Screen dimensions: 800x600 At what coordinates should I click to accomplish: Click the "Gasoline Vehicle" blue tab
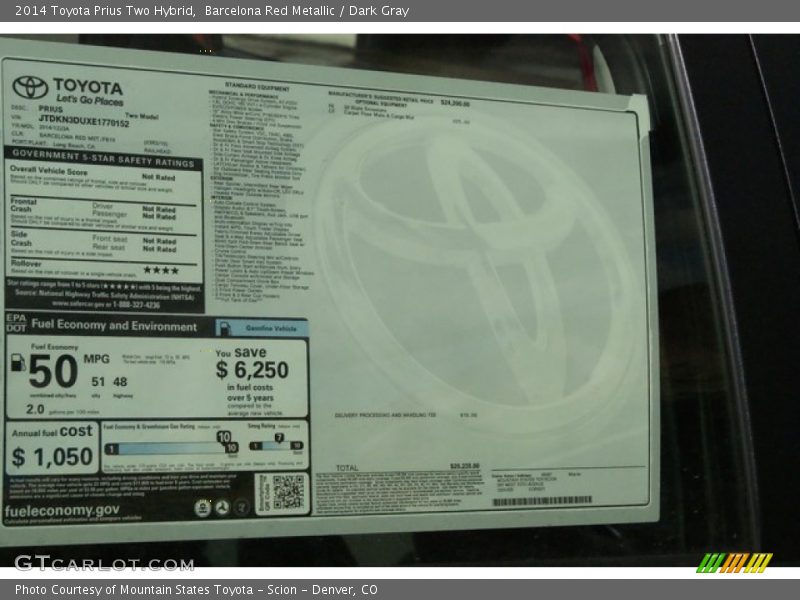(x=262, y=328)
